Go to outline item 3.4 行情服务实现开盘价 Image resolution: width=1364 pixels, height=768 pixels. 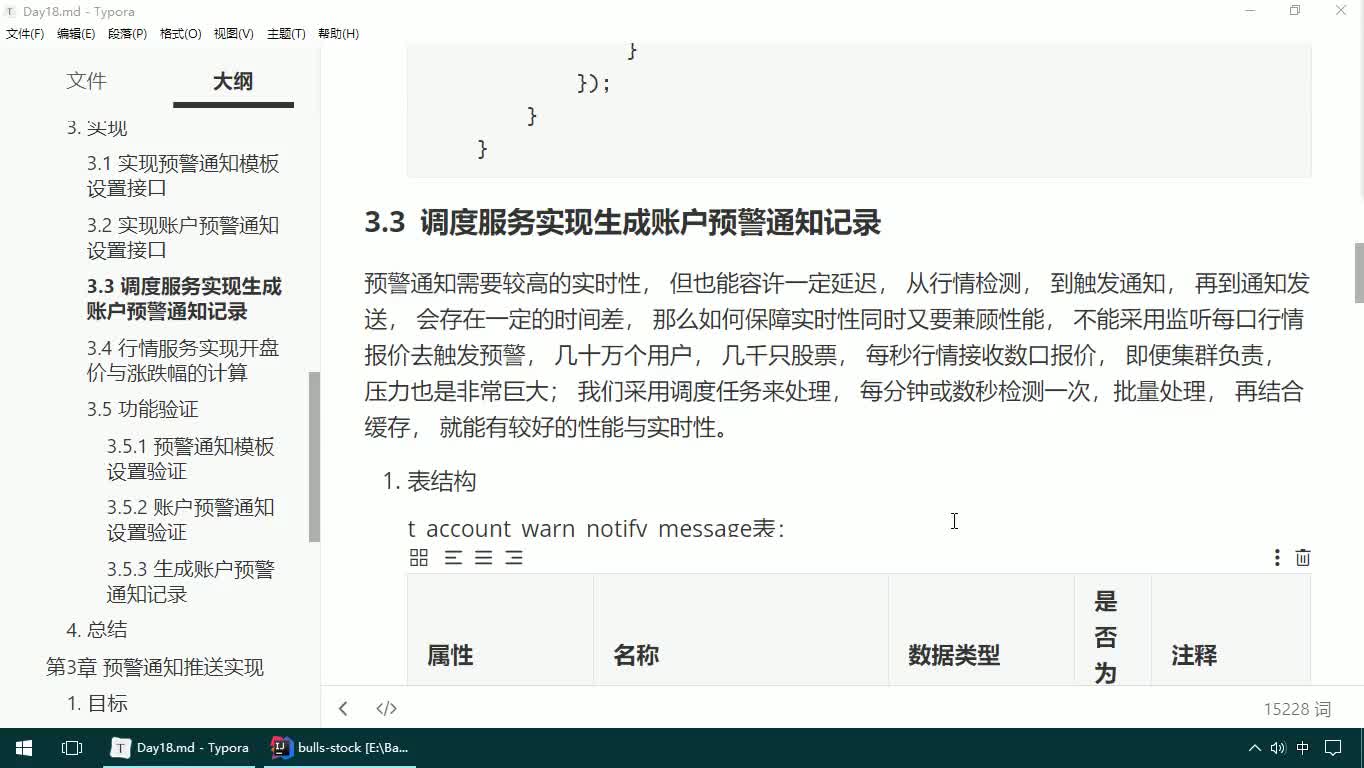click(x=183, y=361)
